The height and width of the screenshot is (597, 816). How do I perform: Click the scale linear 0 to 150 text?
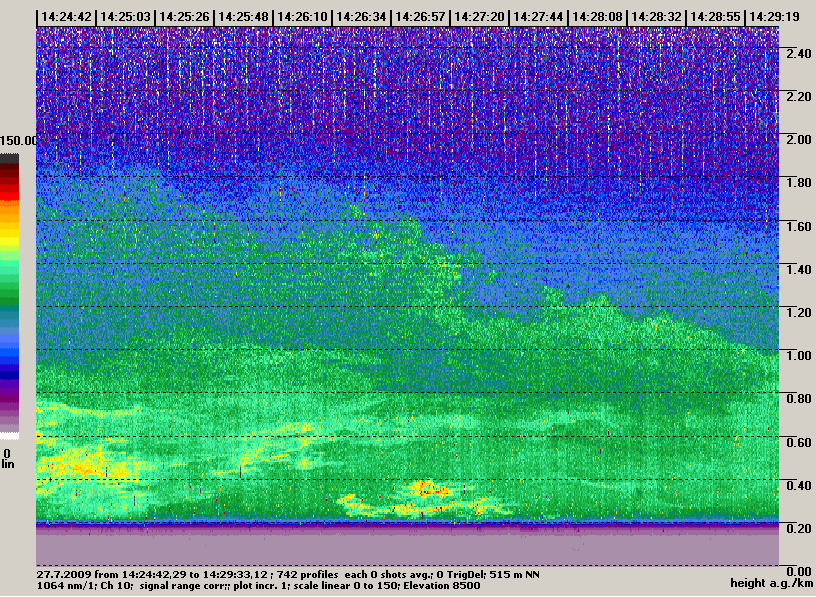coord(347,586)
